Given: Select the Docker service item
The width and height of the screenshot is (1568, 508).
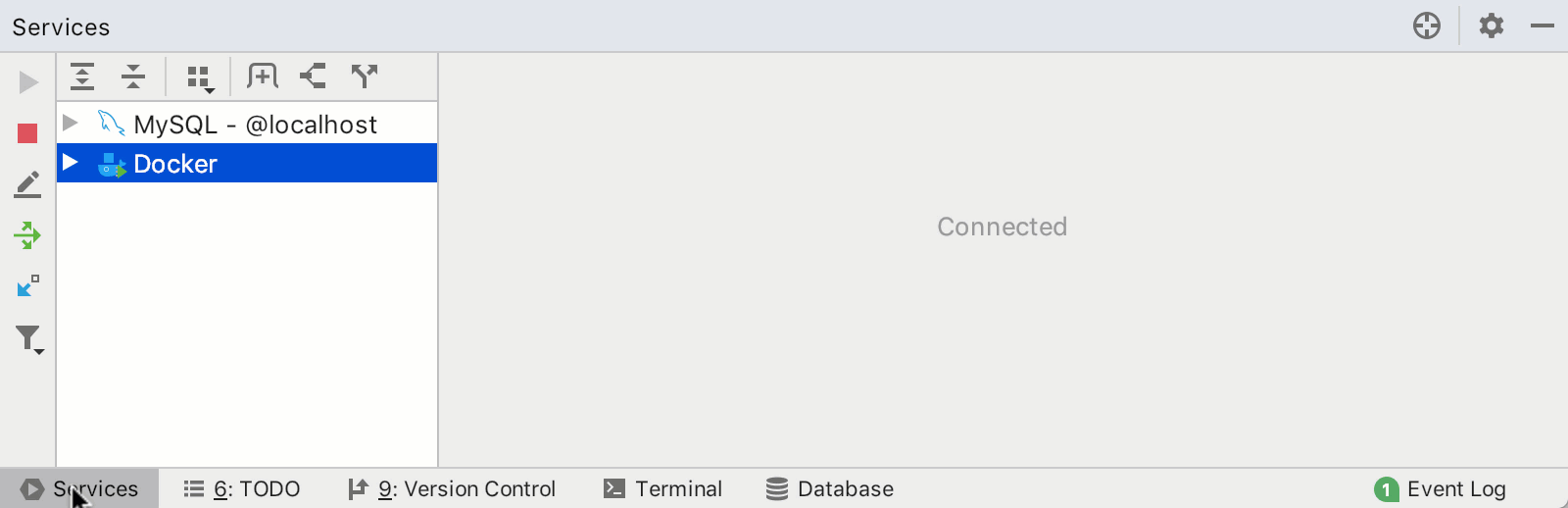Looking at the screenshot, I should click(x=175, y=164).
